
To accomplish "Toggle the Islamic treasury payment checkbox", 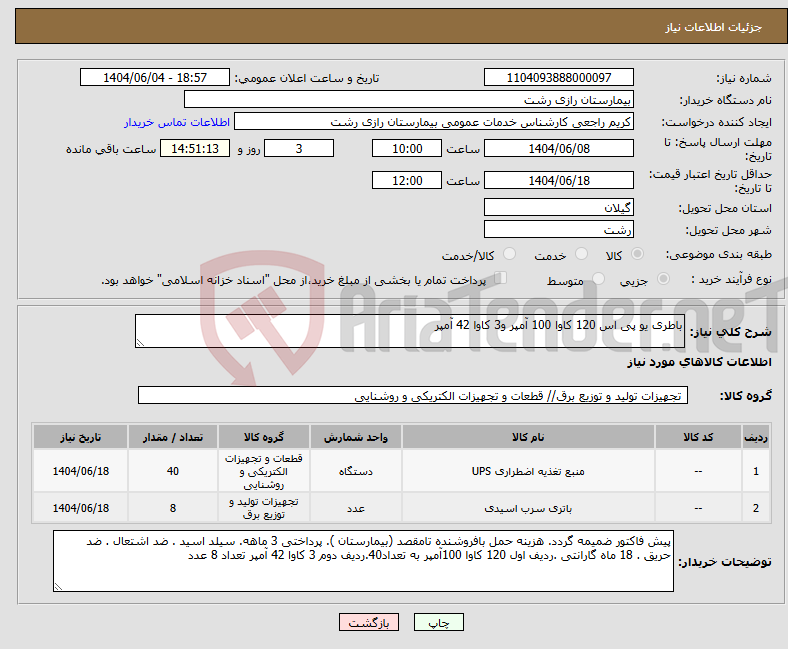I will point(501,277).
